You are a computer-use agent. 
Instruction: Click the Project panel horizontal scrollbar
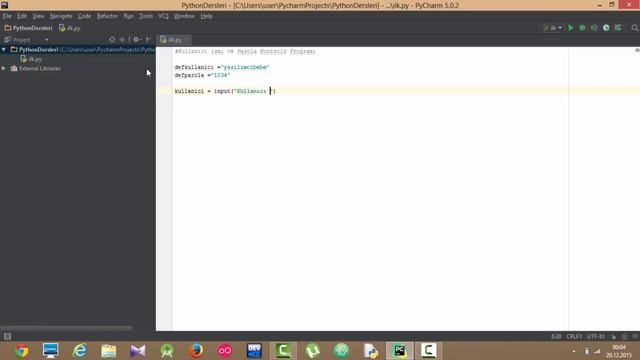67,328
